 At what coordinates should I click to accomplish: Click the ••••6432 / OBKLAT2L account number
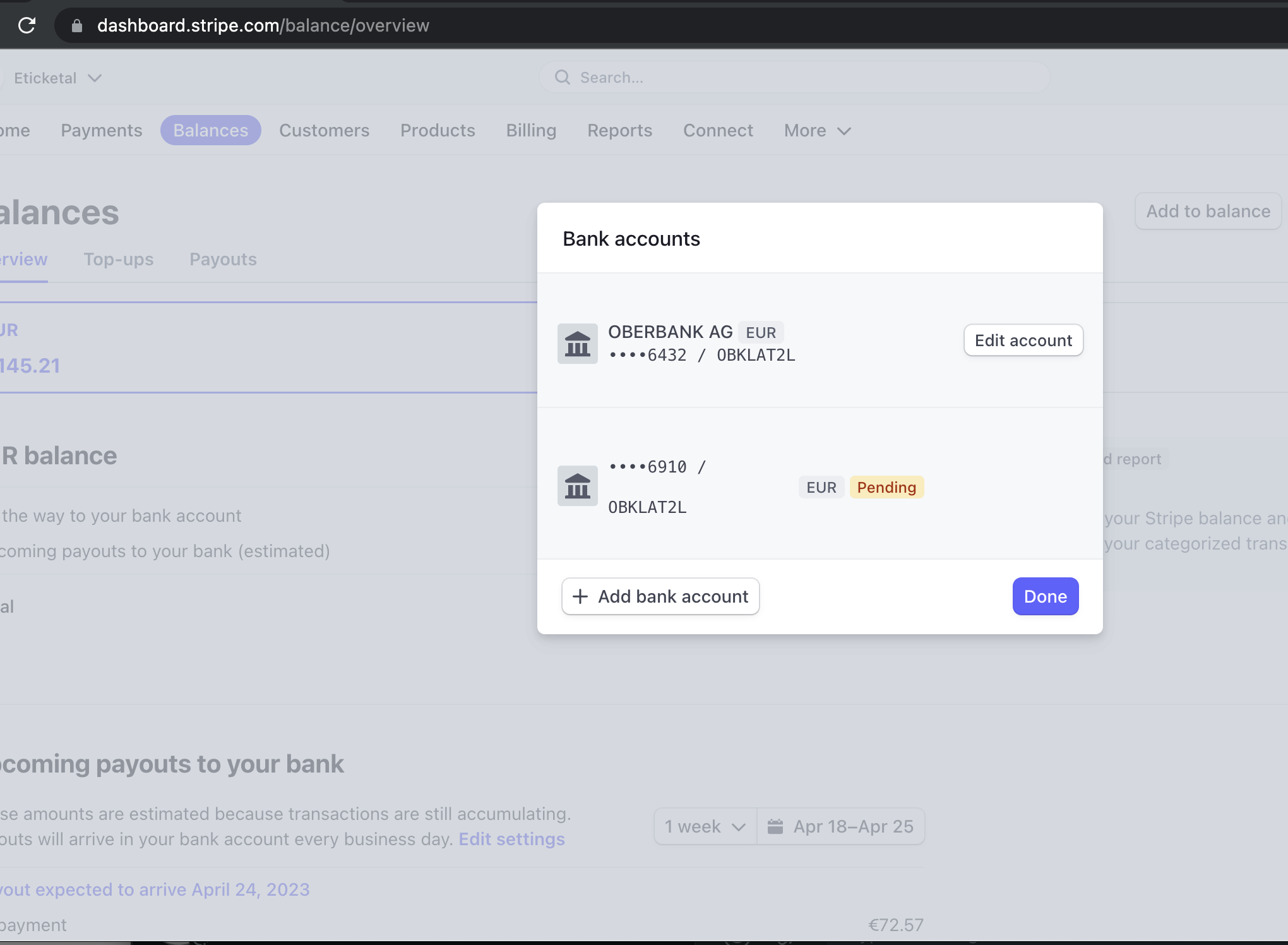point(701,355)
